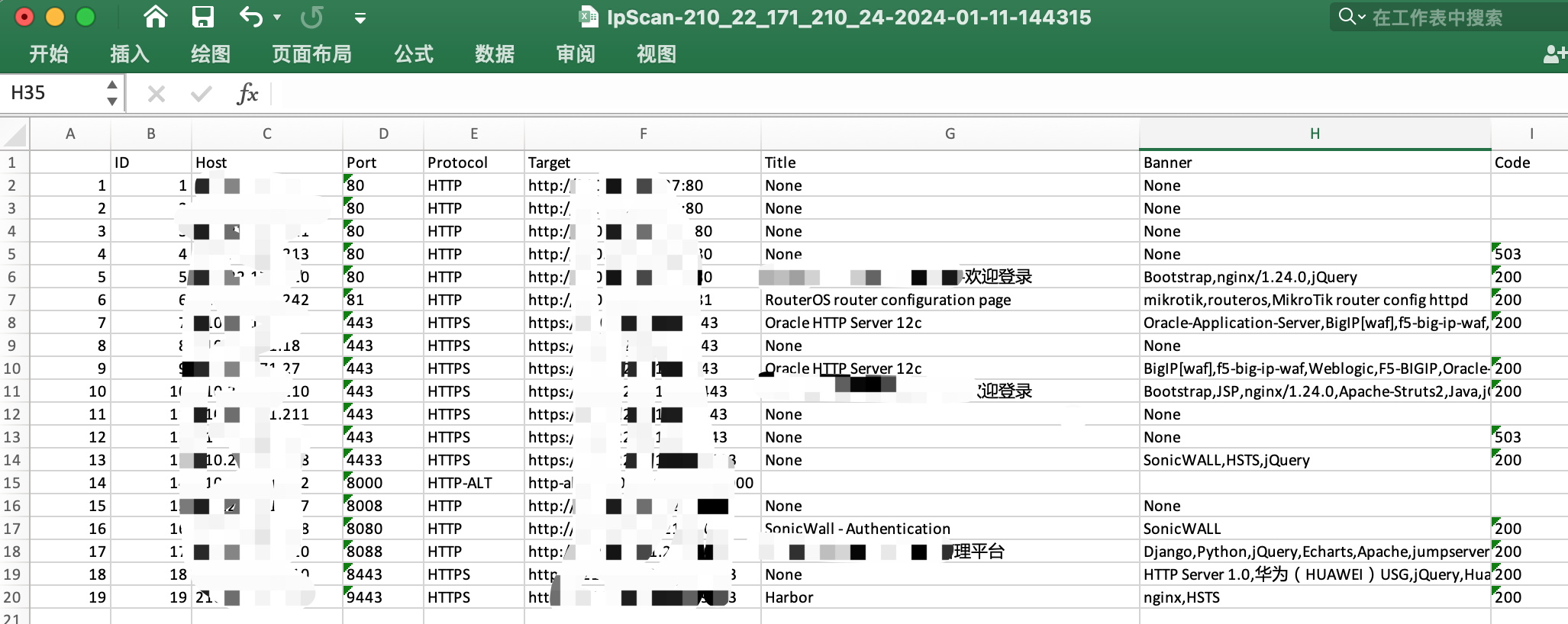Click the code cell "503" in row 5

[x=1529, y=254]
